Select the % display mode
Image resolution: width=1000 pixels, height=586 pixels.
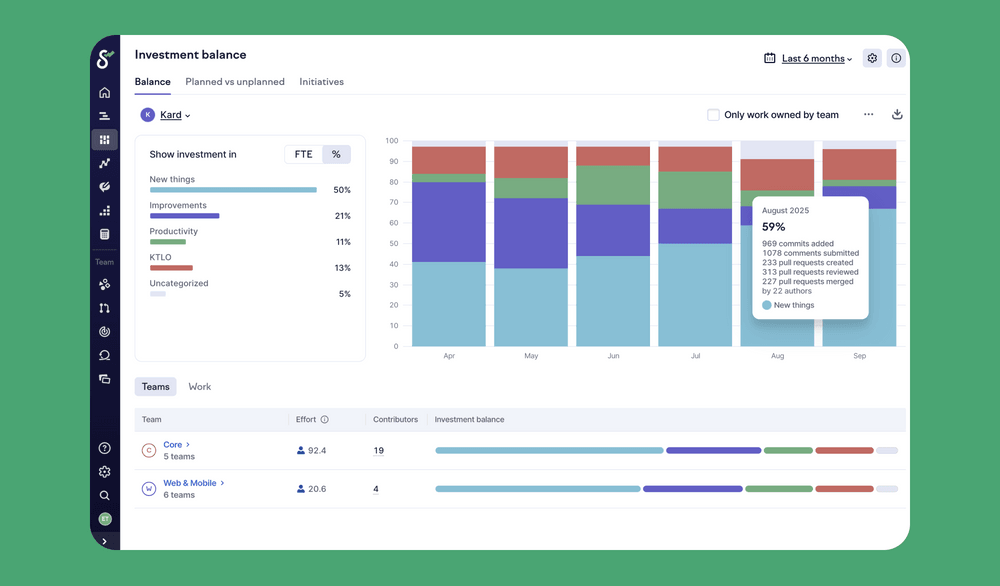pos(336,154)
